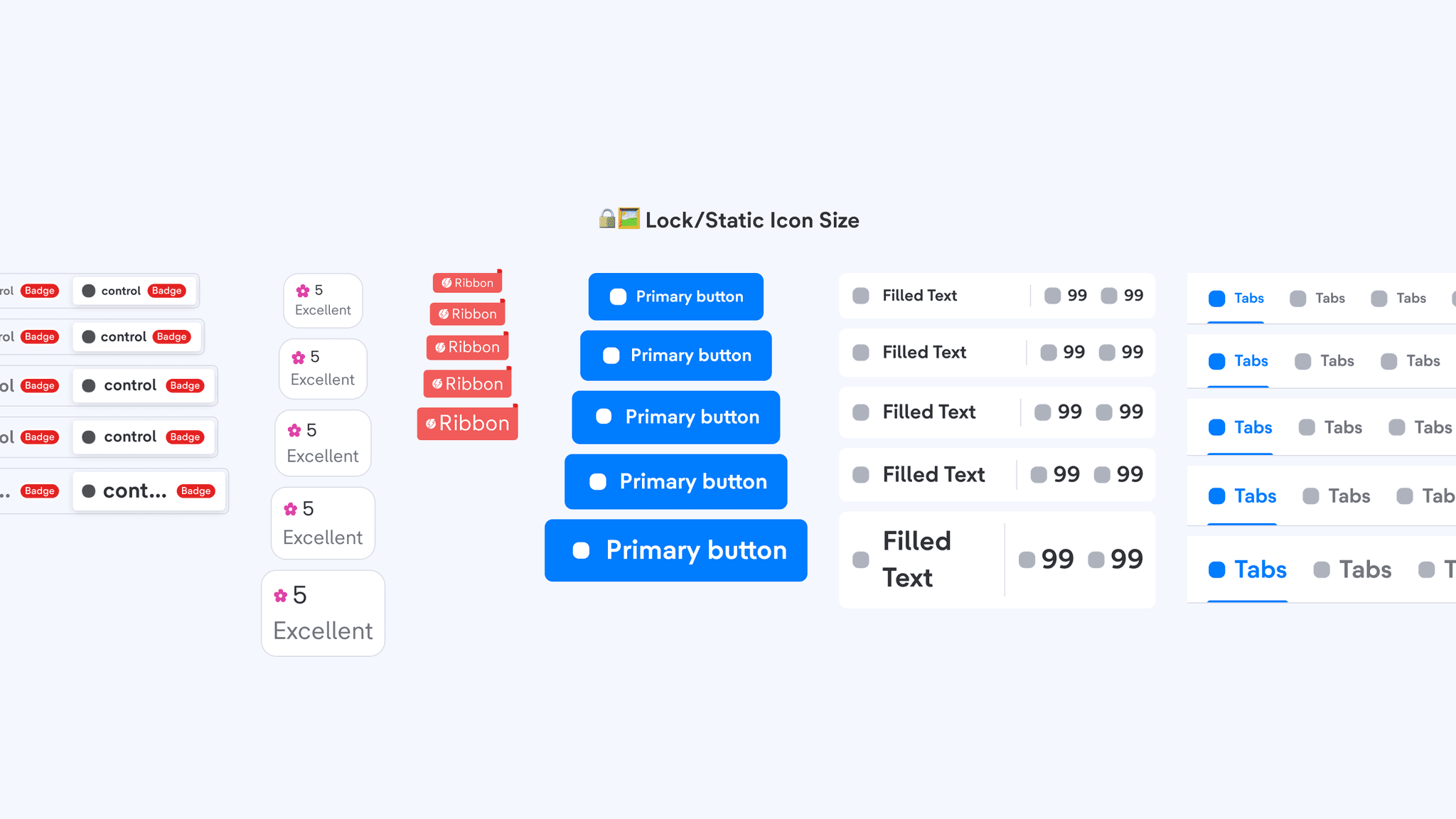Click the red Badge on the first full control row

[167, 291]
